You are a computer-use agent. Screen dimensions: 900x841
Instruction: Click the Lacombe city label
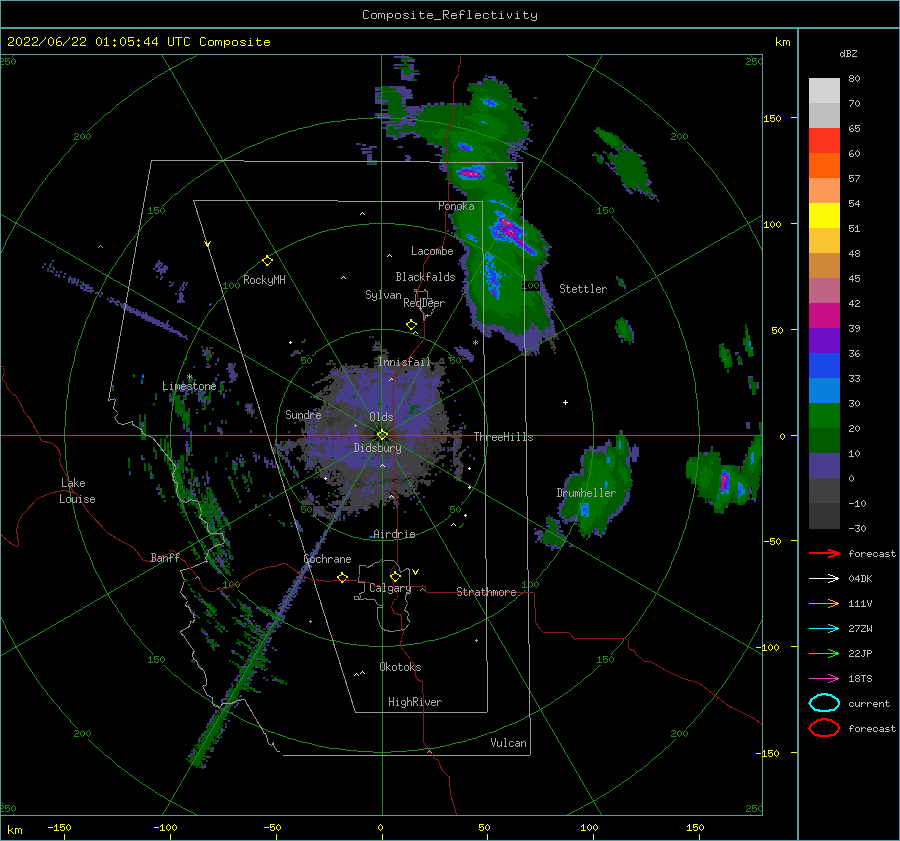432,251
